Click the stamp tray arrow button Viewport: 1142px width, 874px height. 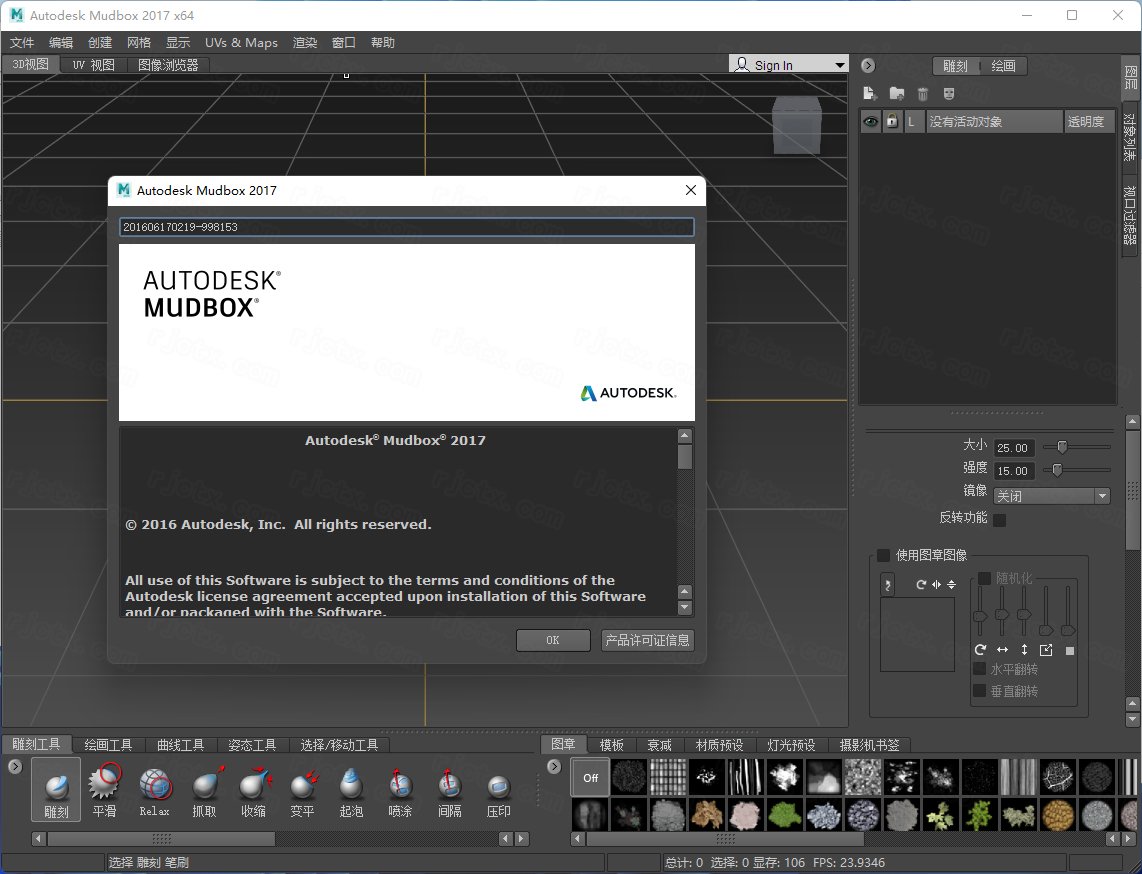tap(554, 766)
